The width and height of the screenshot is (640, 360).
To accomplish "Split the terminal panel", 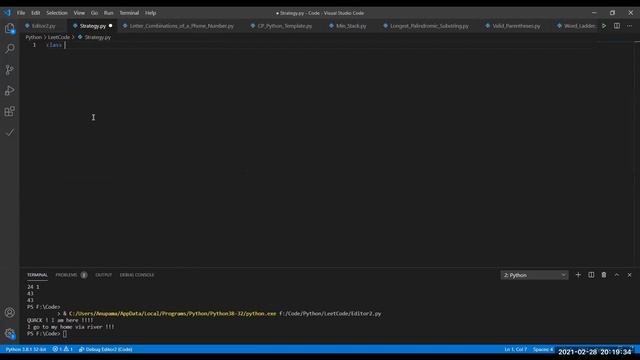I will (591, 275).
